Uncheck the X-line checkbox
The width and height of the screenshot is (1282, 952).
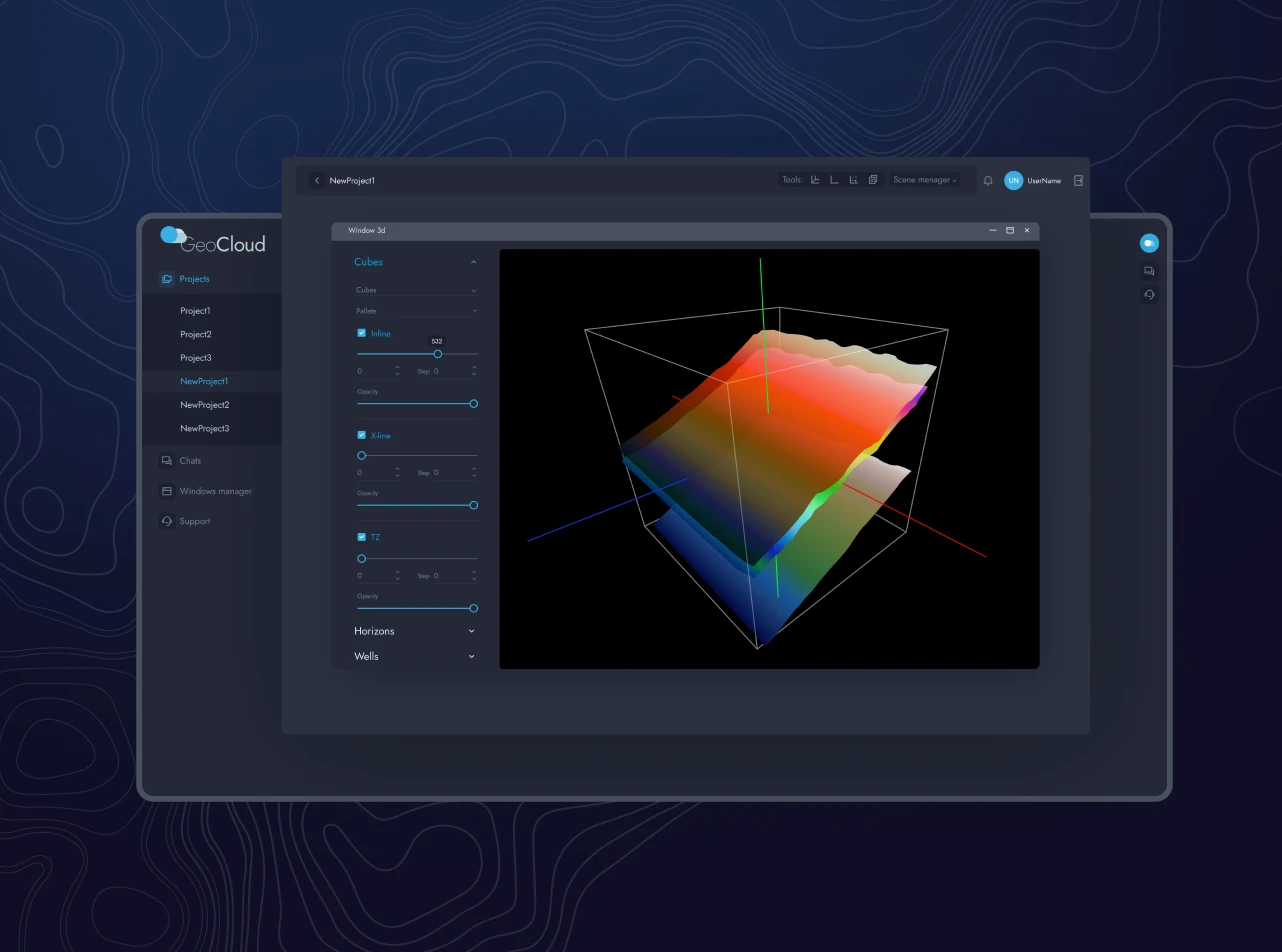tap(362, 435)
